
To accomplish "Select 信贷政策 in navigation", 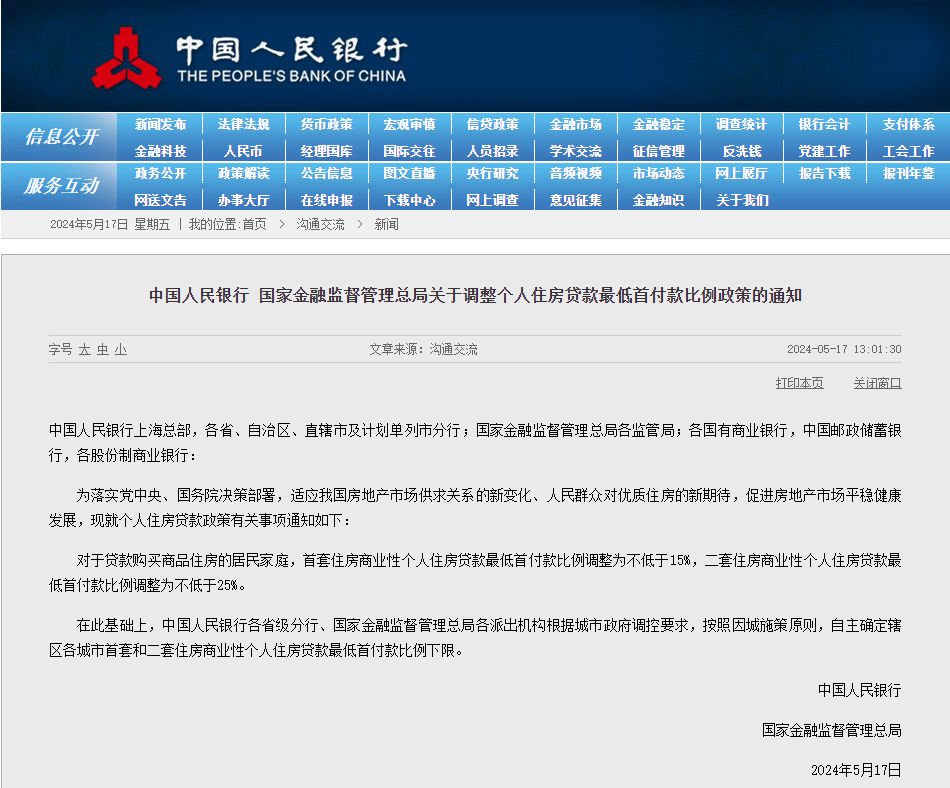I will tap(493, 124).
